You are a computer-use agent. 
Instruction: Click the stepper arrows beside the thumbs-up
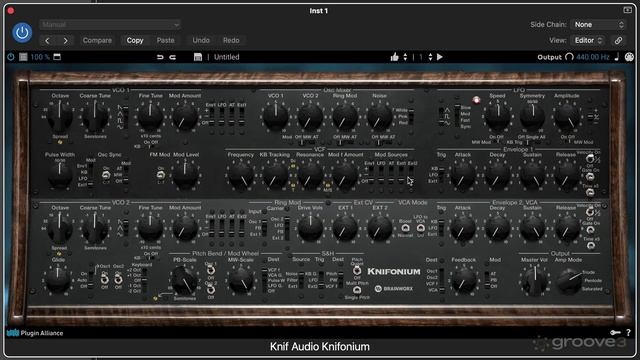405,57
